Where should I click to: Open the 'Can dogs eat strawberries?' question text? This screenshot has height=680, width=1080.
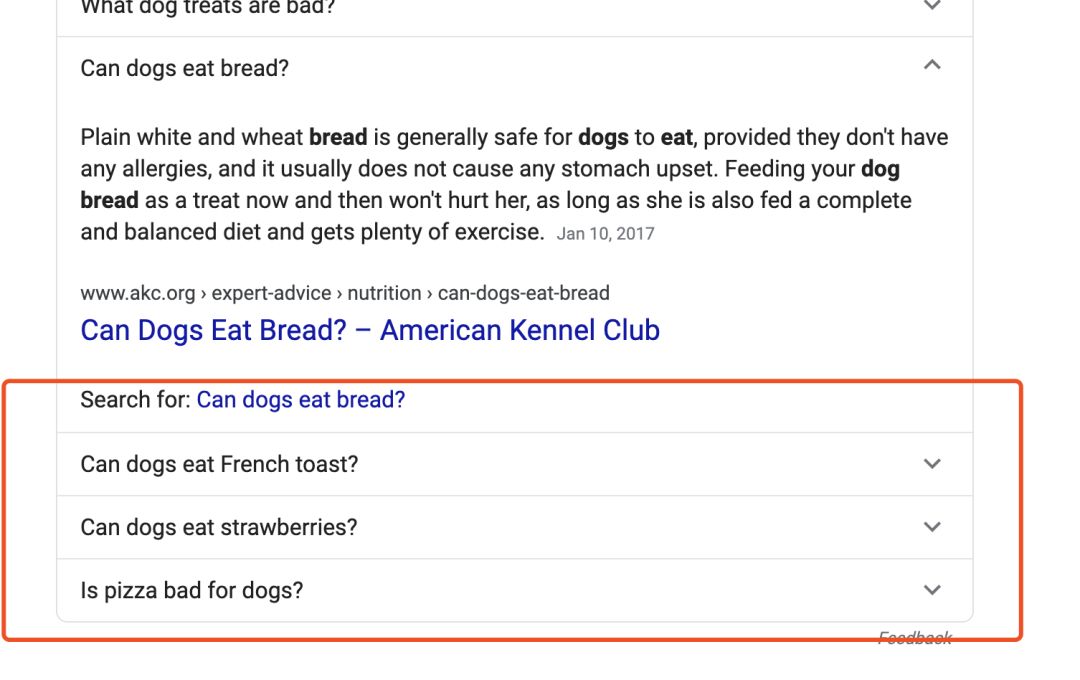pos(218,527)
